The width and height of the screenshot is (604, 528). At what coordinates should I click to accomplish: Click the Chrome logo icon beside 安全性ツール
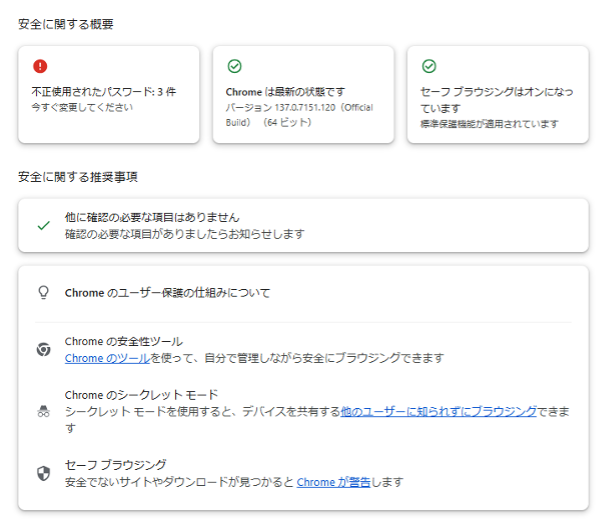coord(44,349)
